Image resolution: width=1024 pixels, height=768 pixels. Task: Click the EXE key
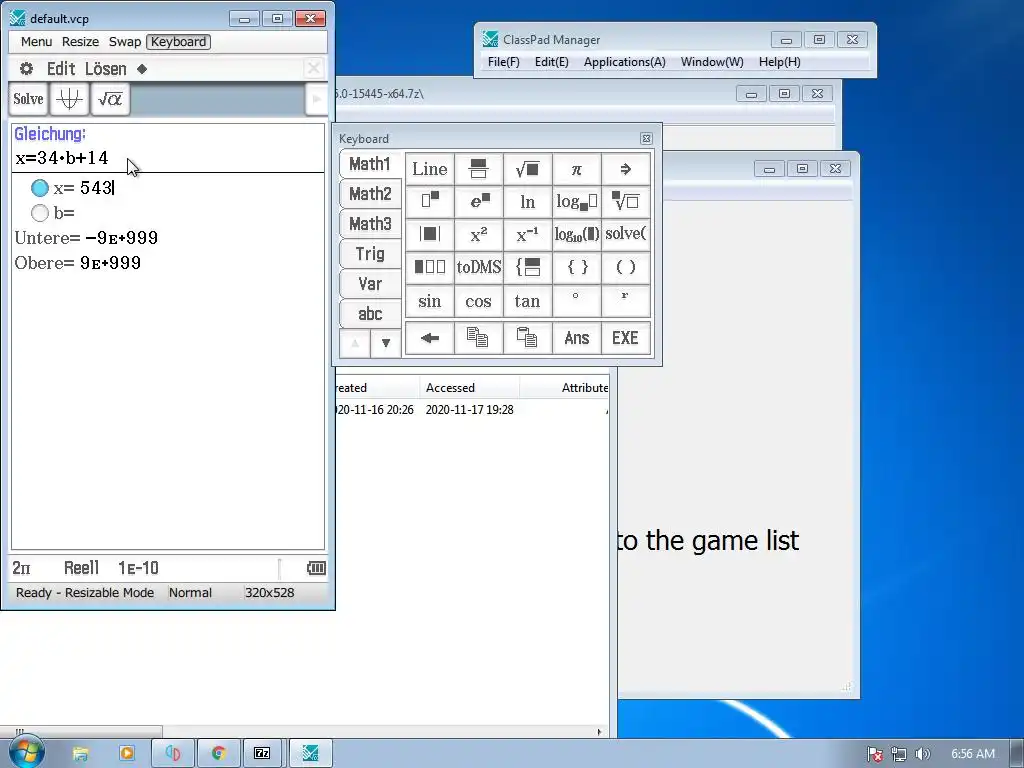pyautogui.click(x=626, y=338)
